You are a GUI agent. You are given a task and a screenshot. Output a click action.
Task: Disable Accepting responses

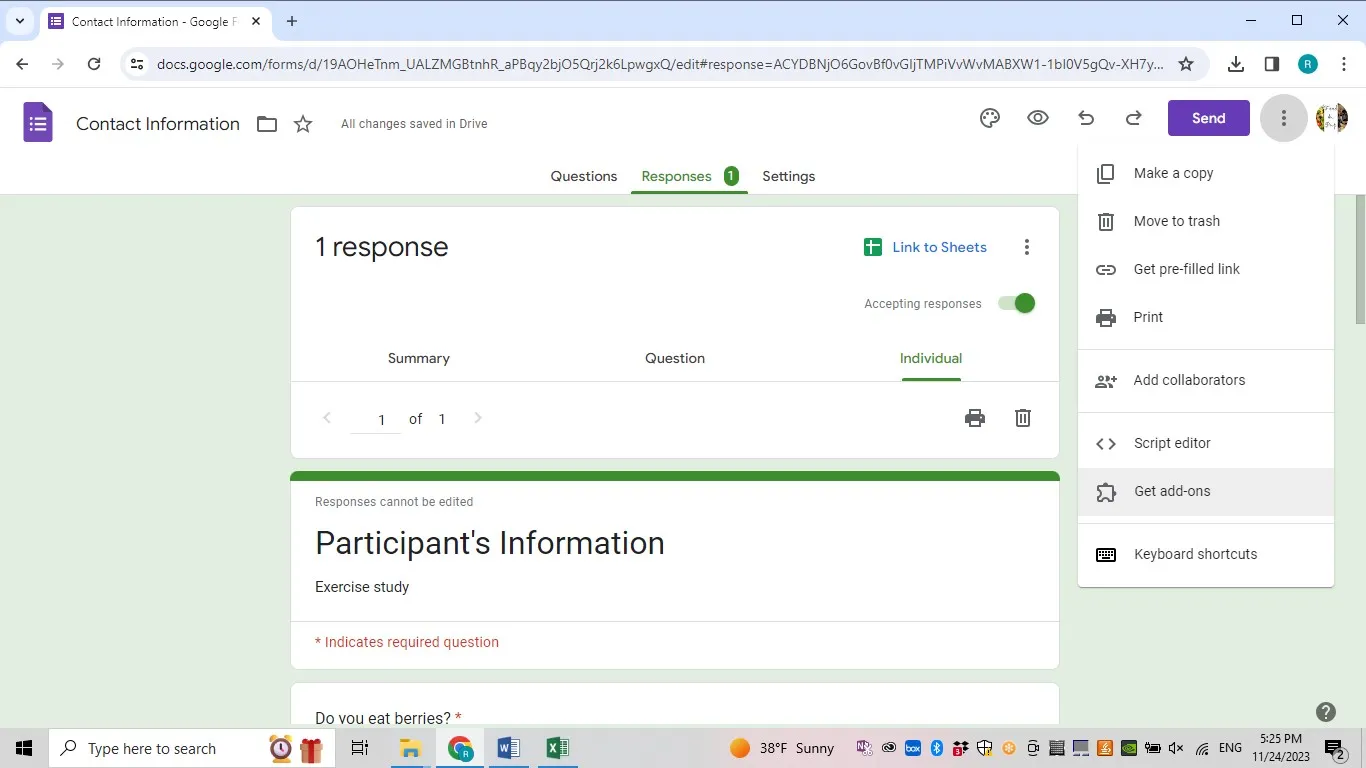[1016, 303]
